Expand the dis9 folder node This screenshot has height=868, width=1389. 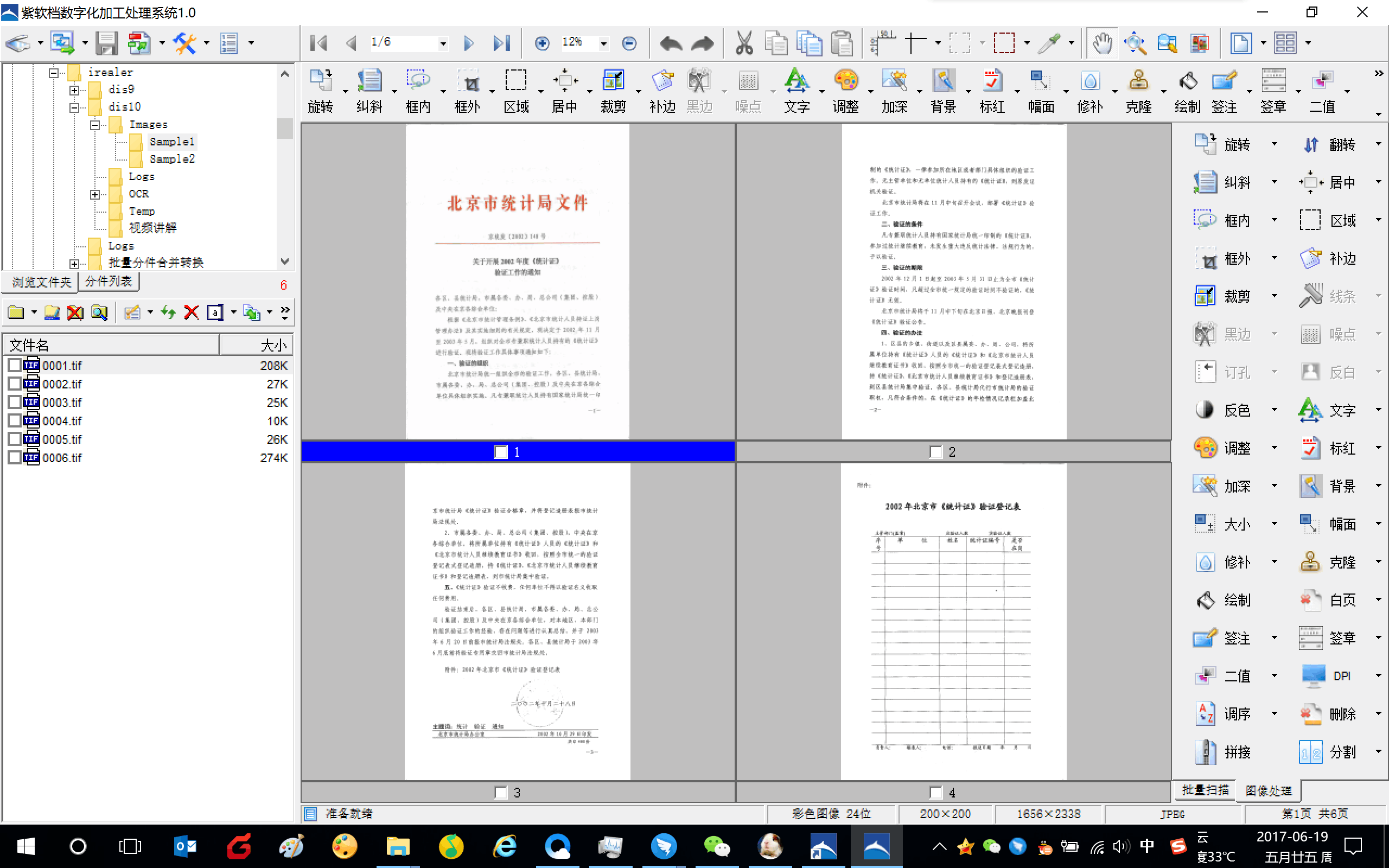click(x=74, y=90)
